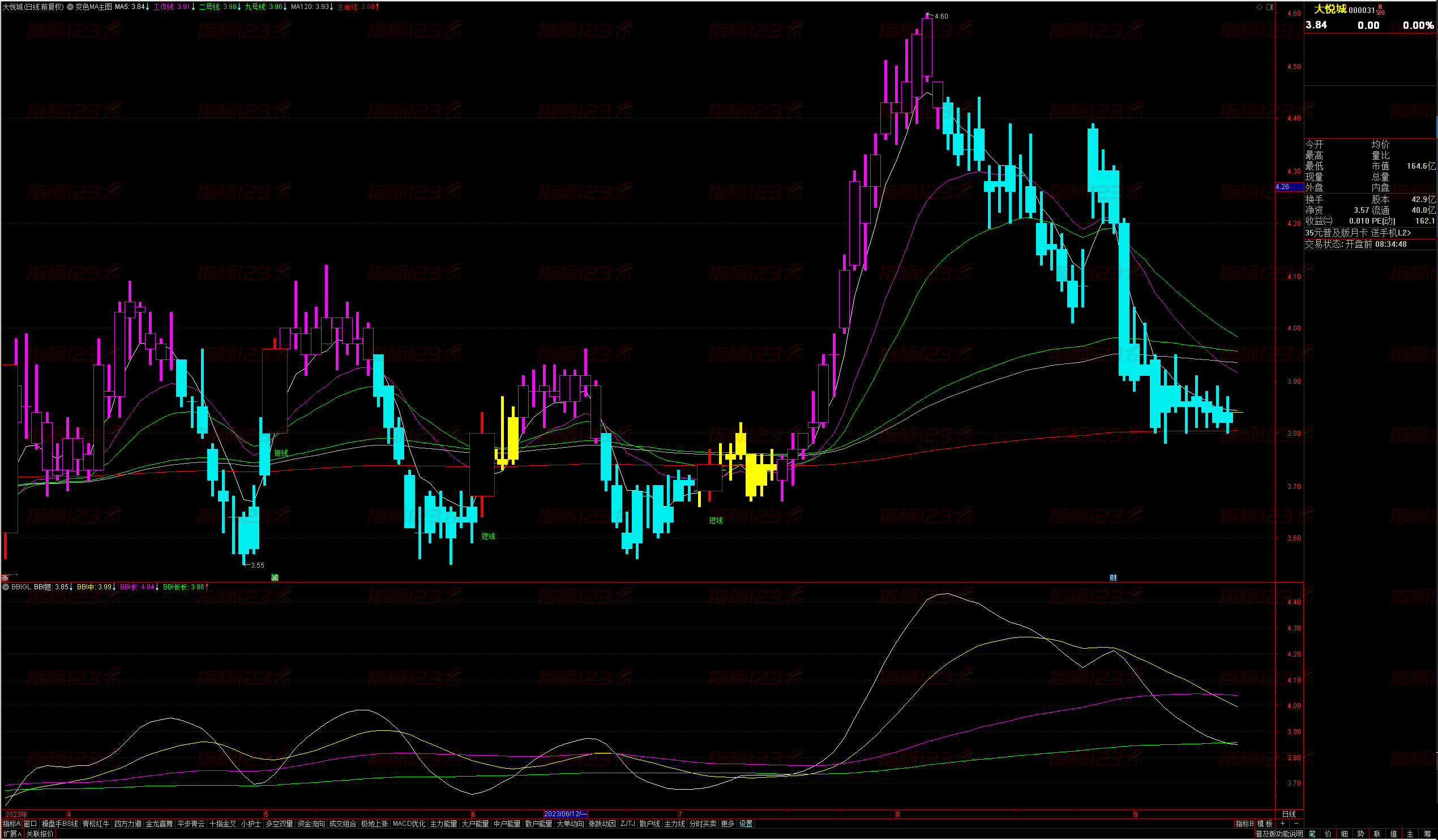The image size is (1438, 840).
Task: Open the 更多 indicators list
Action: (x=727, y=824)
